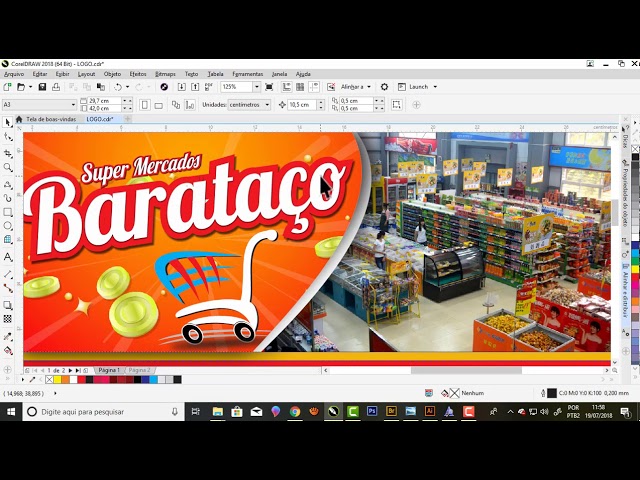This screenshot has width=640, height=480.
Task: Pick the cyan swatch in document palette
Action: [153, 380]
